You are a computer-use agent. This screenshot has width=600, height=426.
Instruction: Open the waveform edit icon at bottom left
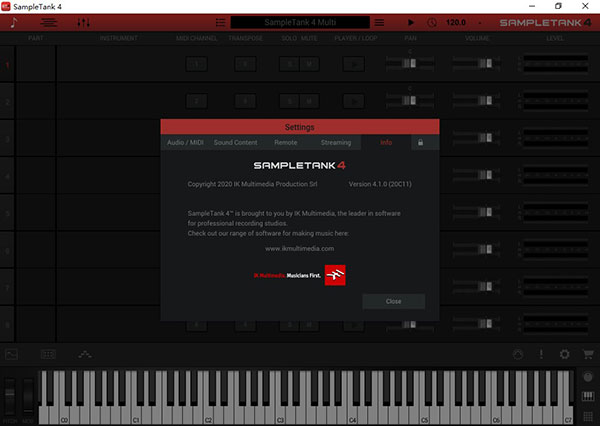click(11, 354)
